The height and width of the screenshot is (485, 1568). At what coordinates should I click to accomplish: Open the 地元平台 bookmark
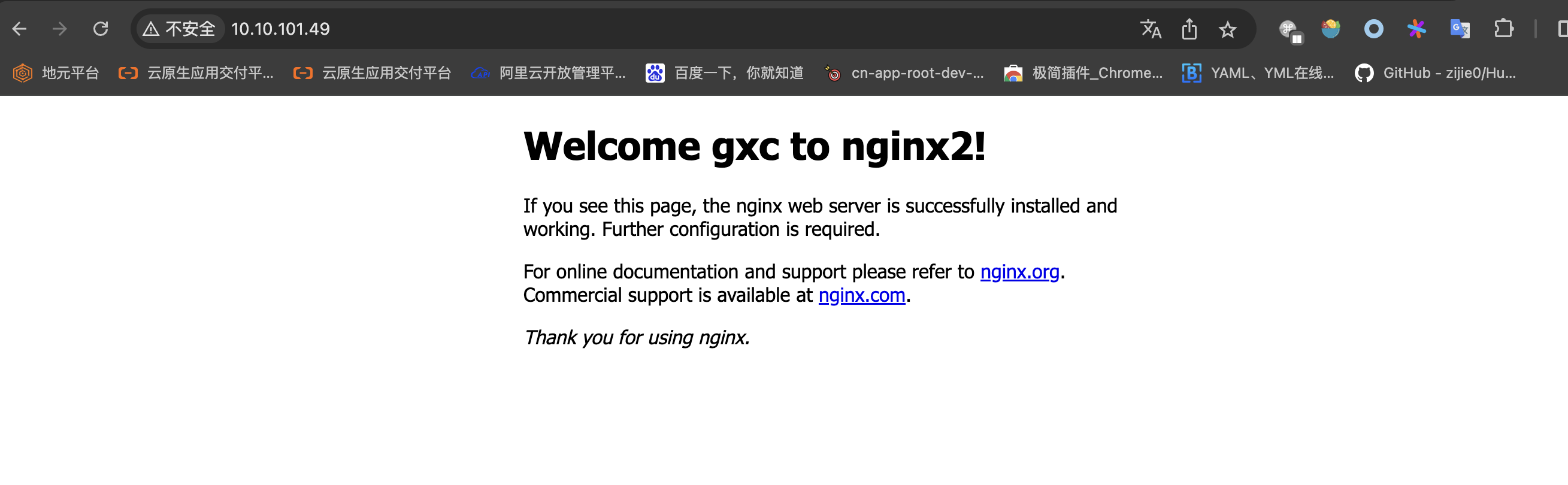click(x=56, y=73)
